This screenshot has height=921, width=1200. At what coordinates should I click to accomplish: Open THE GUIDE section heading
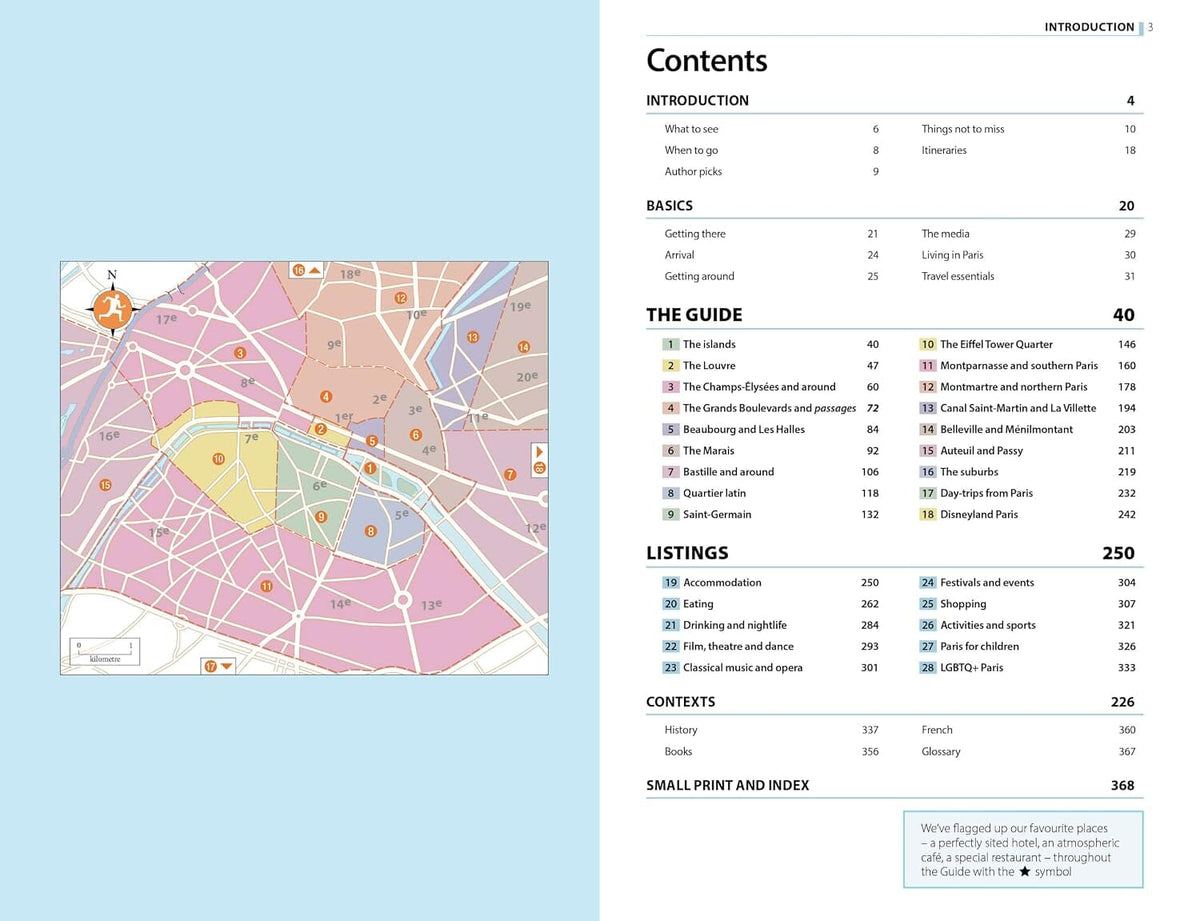tap(694, 315)
